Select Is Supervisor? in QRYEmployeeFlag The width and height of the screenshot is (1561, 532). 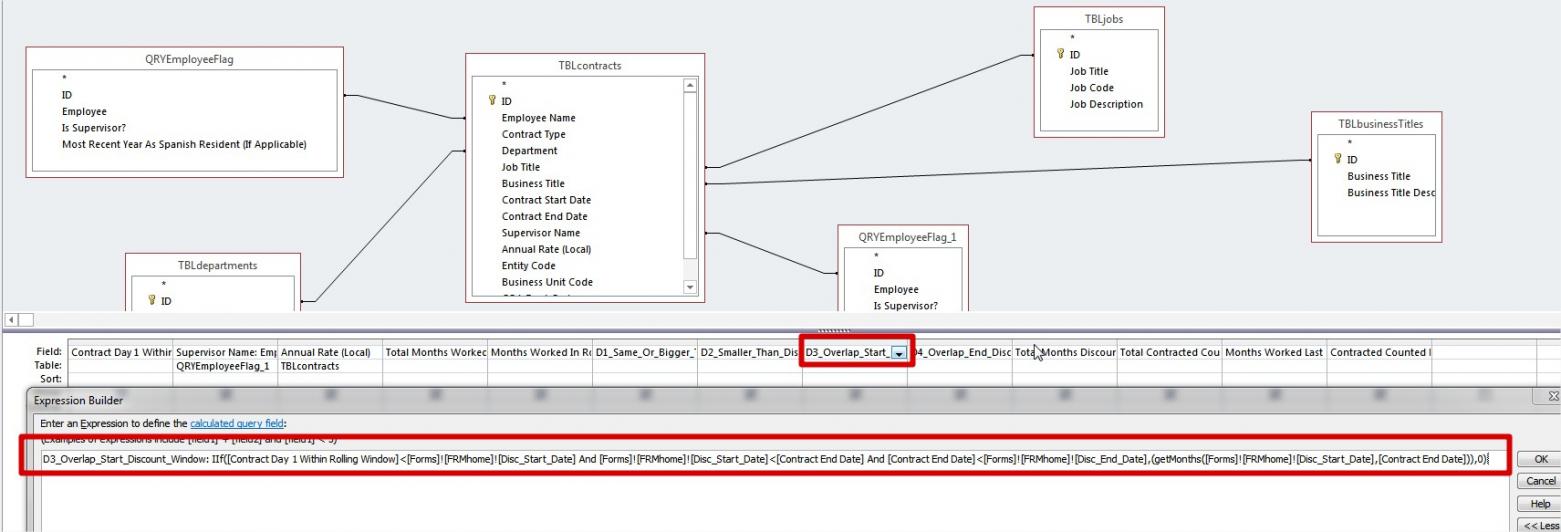pyautogui.click(x=94, y=128)
